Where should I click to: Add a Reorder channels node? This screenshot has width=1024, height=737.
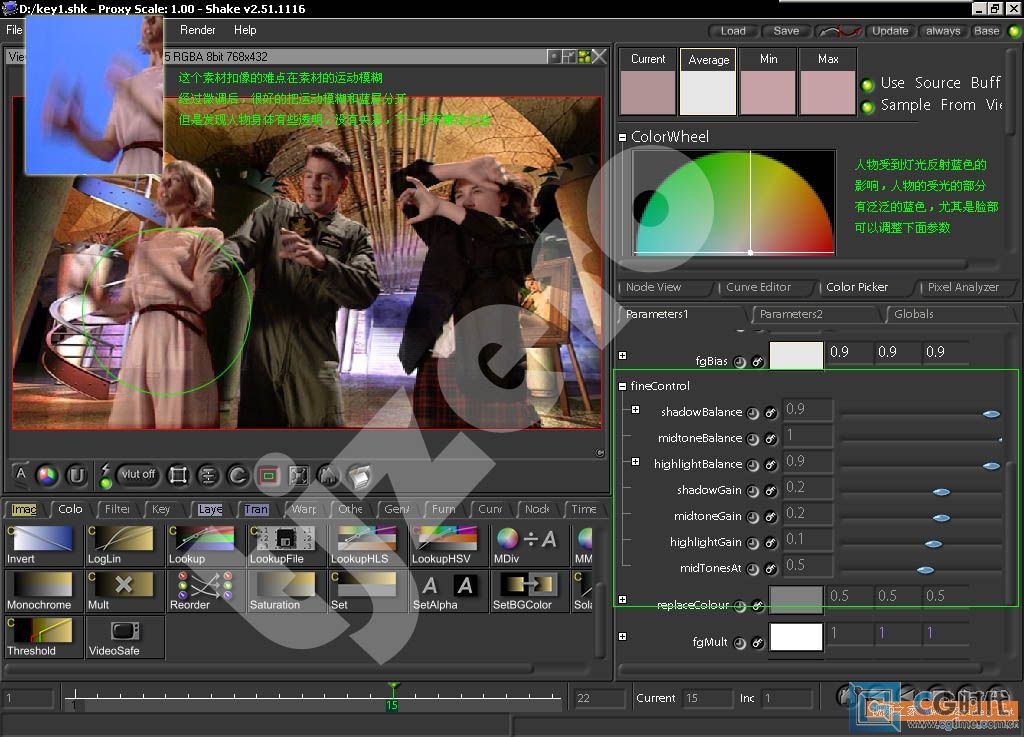(x=205, y=591)
